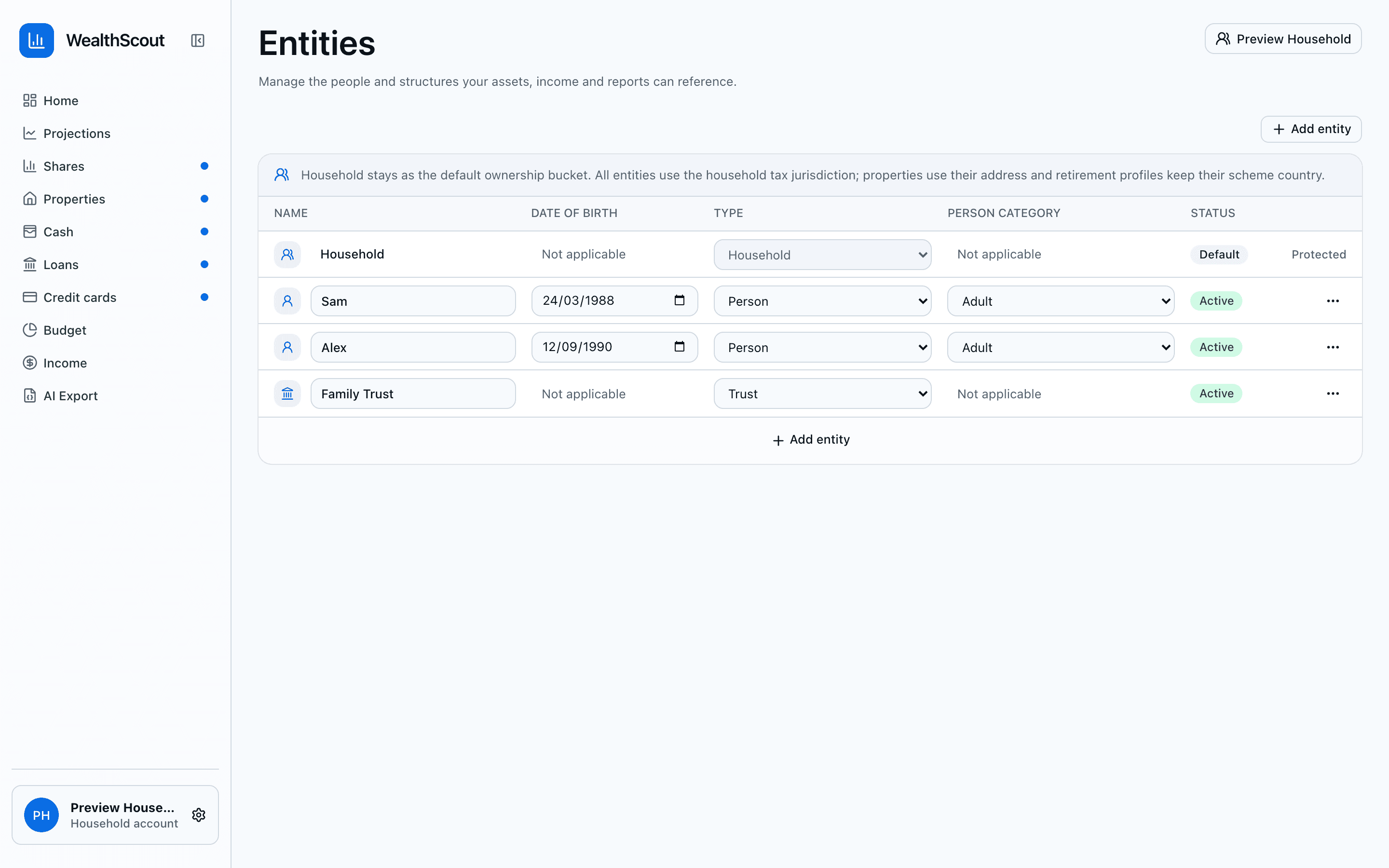The image size is (1389, 868).
Task: Open Alex's Adult category dropdown
Action: (x=1061, y=347)
